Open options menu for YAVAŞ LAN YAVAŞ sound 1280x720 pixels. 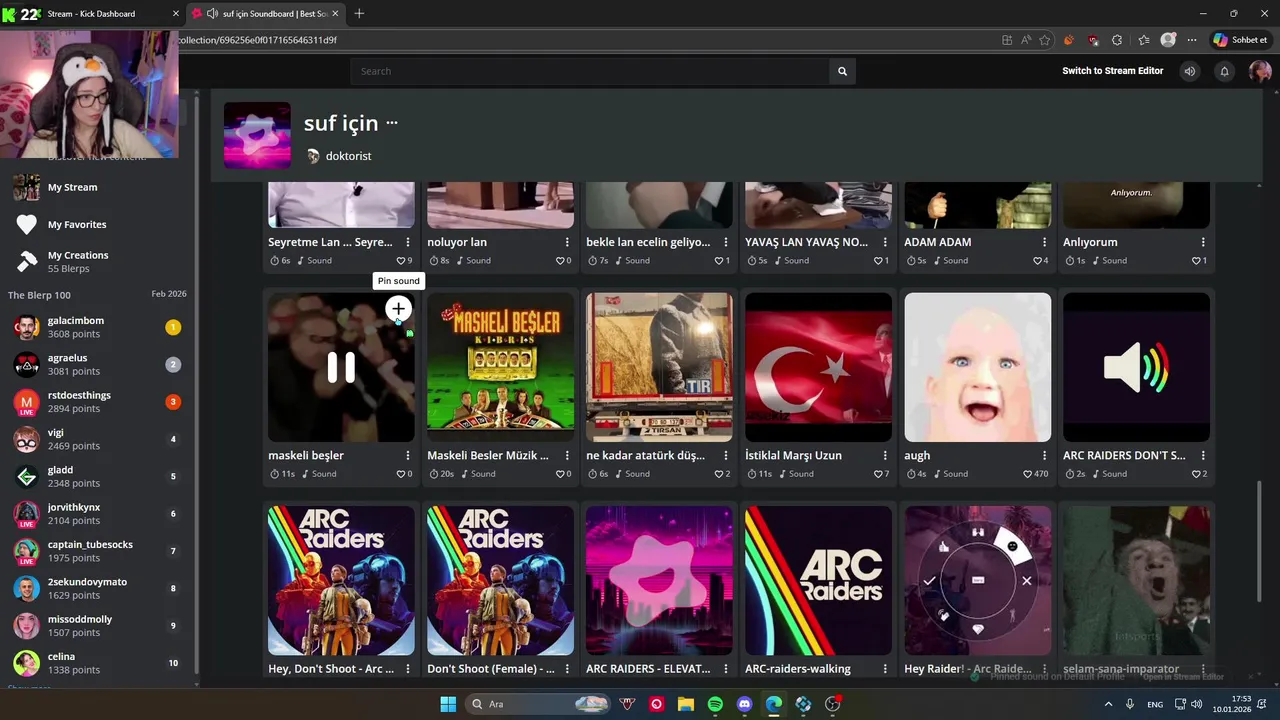coord(885,242)
